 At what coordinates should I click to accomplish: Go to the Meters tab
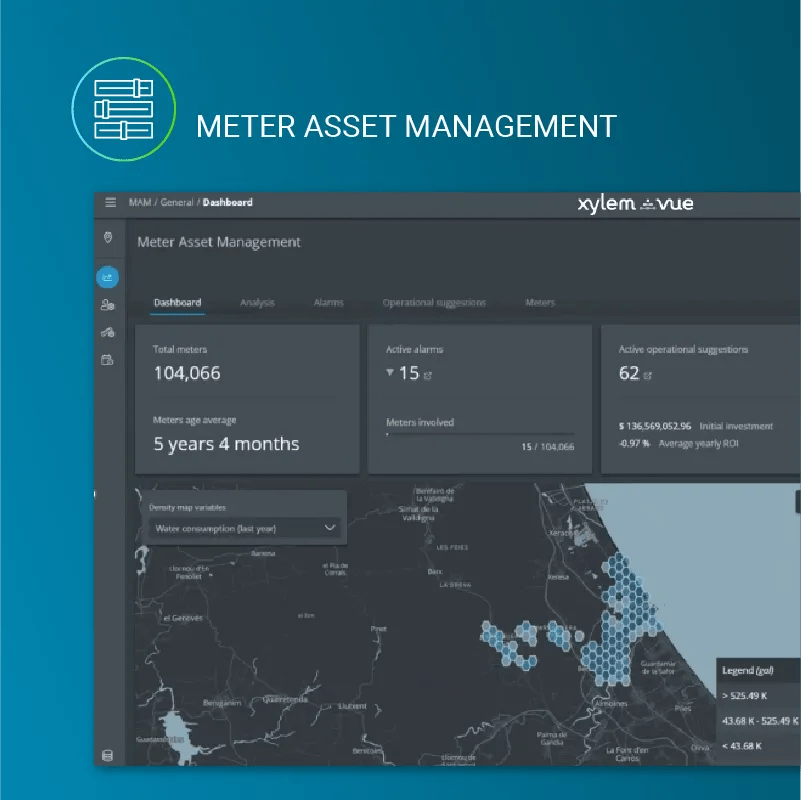coord(540,302)
